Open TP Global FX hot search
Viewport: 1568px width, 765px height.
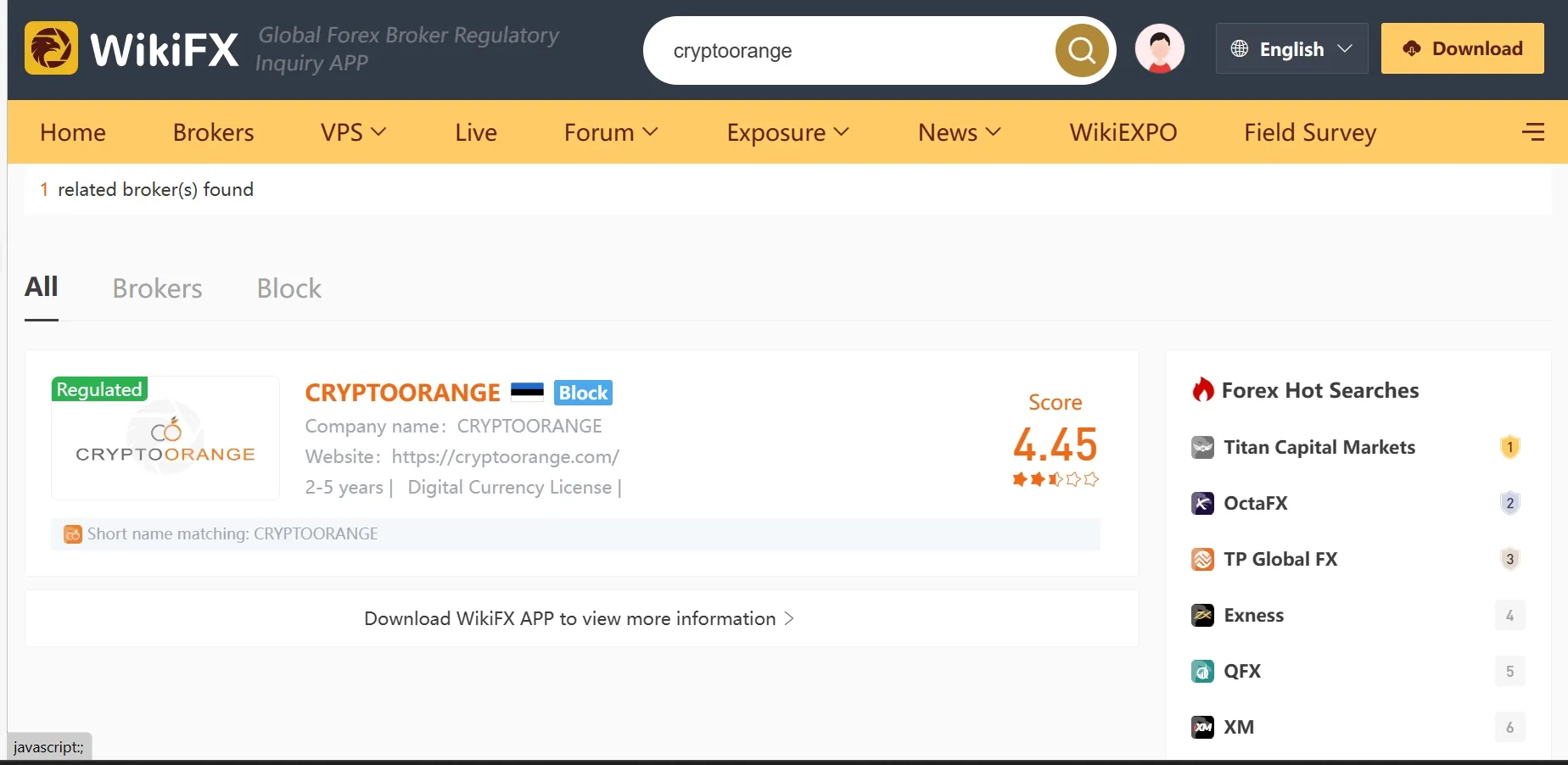1280,559
